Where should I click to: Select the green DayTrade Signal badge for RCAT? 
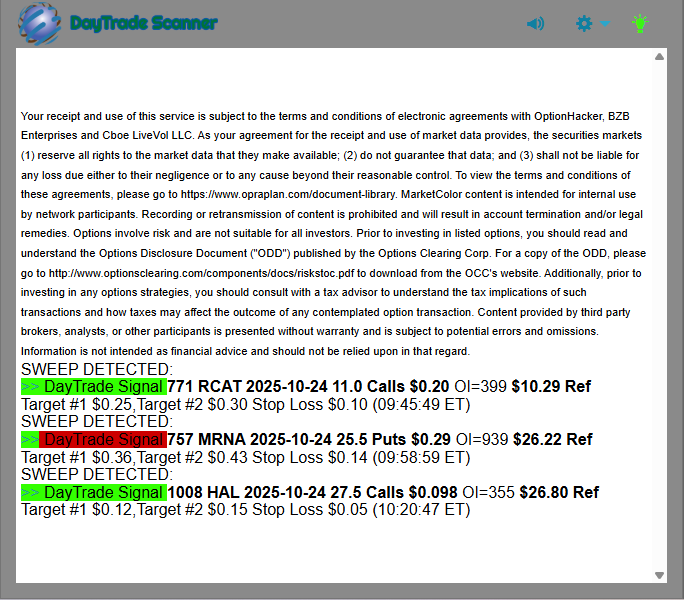tap(93, 387)
